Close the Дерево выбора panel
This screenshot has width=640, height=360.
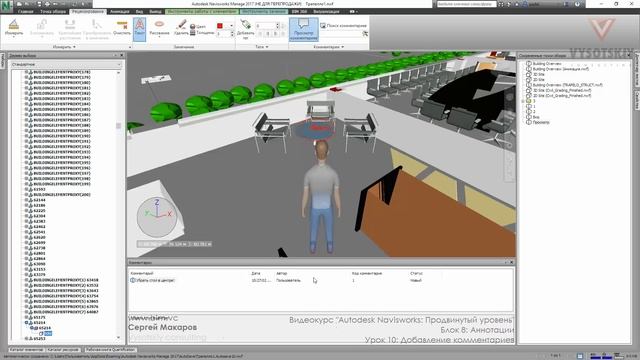click(x=121, y=55)
